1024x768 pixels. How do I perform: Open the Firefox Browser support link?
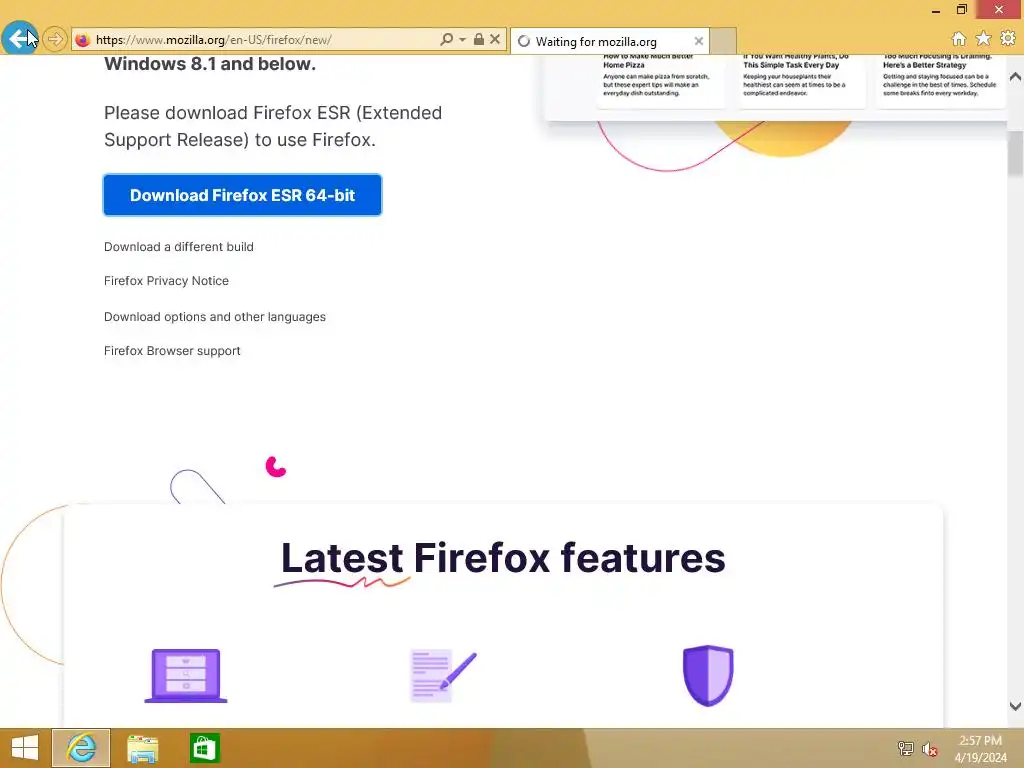(172, 351)
